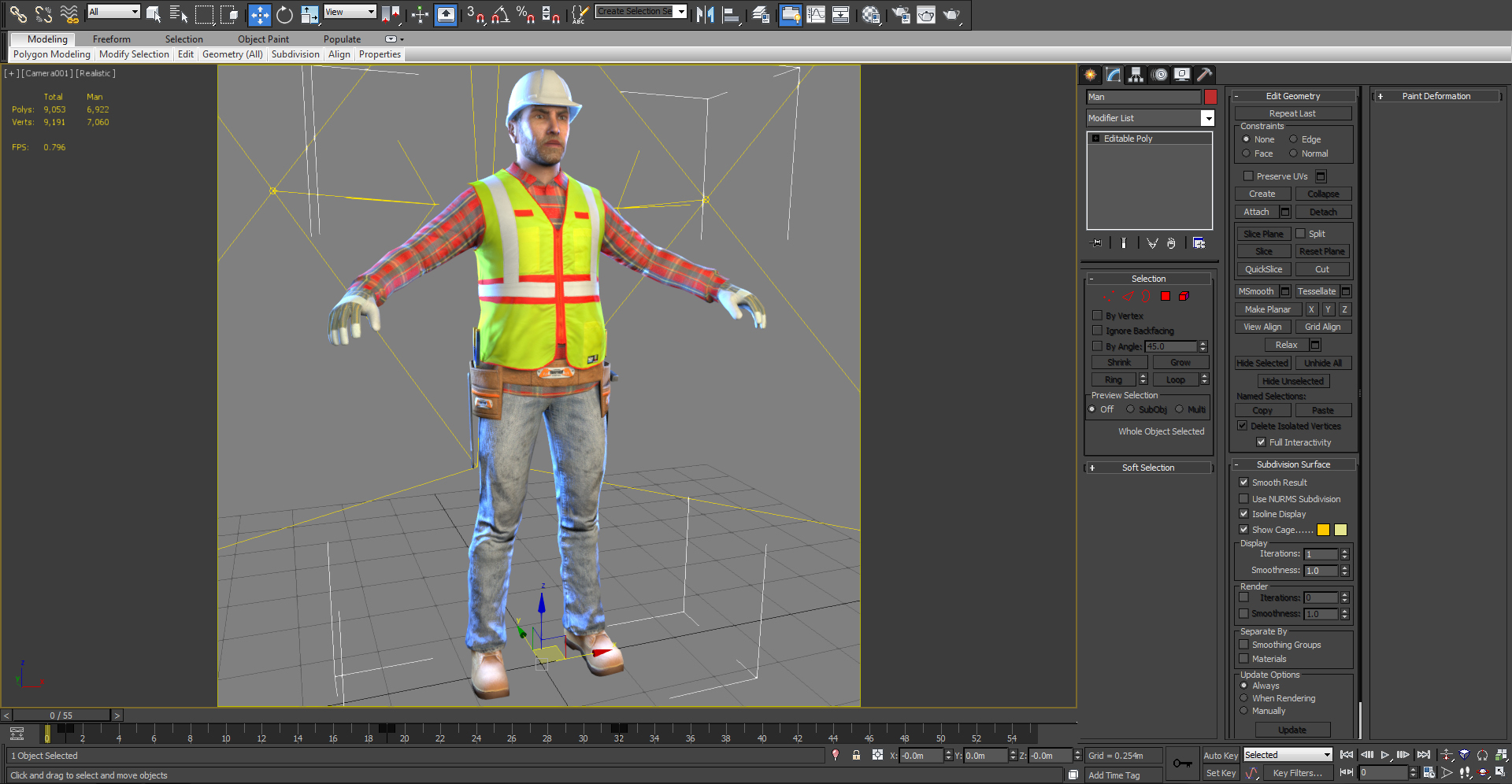Select the Edge constraint radio button
The image size is (1512, 784).
click(x=1293, y=139)
